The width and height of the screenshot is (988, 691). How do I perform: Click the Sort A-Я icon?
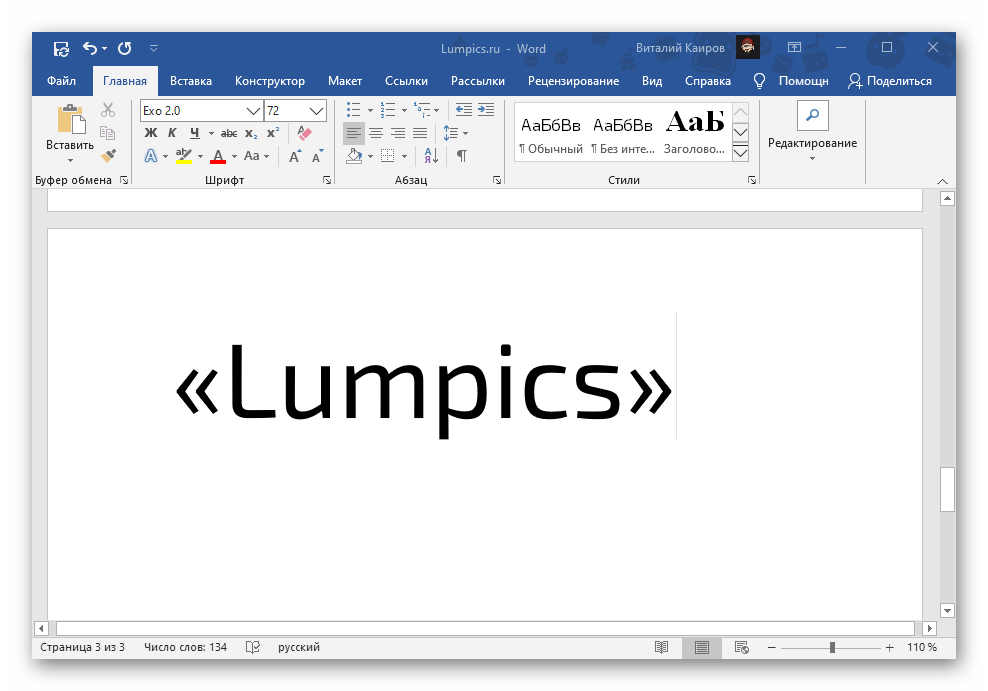point(431,156)
